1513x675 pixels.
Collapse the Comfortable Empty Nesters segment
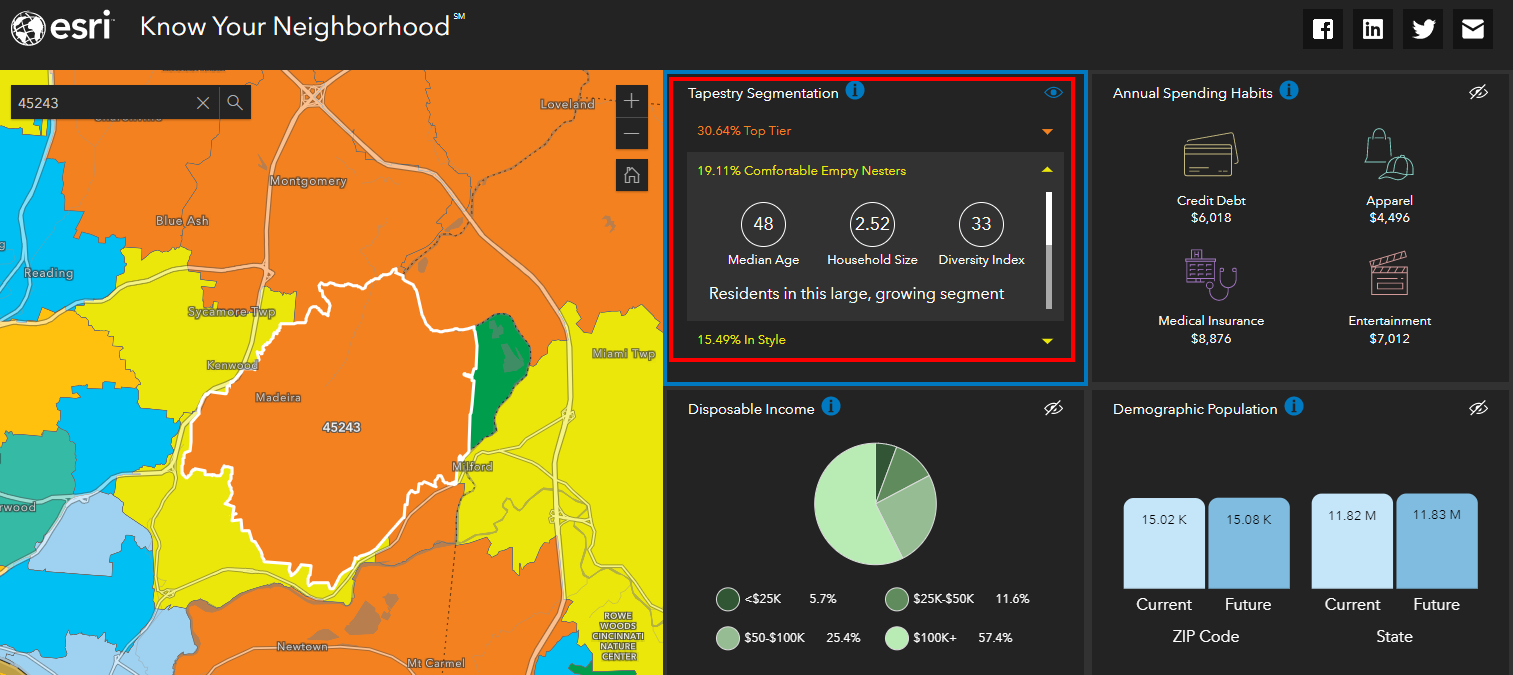pos(1047,171)
